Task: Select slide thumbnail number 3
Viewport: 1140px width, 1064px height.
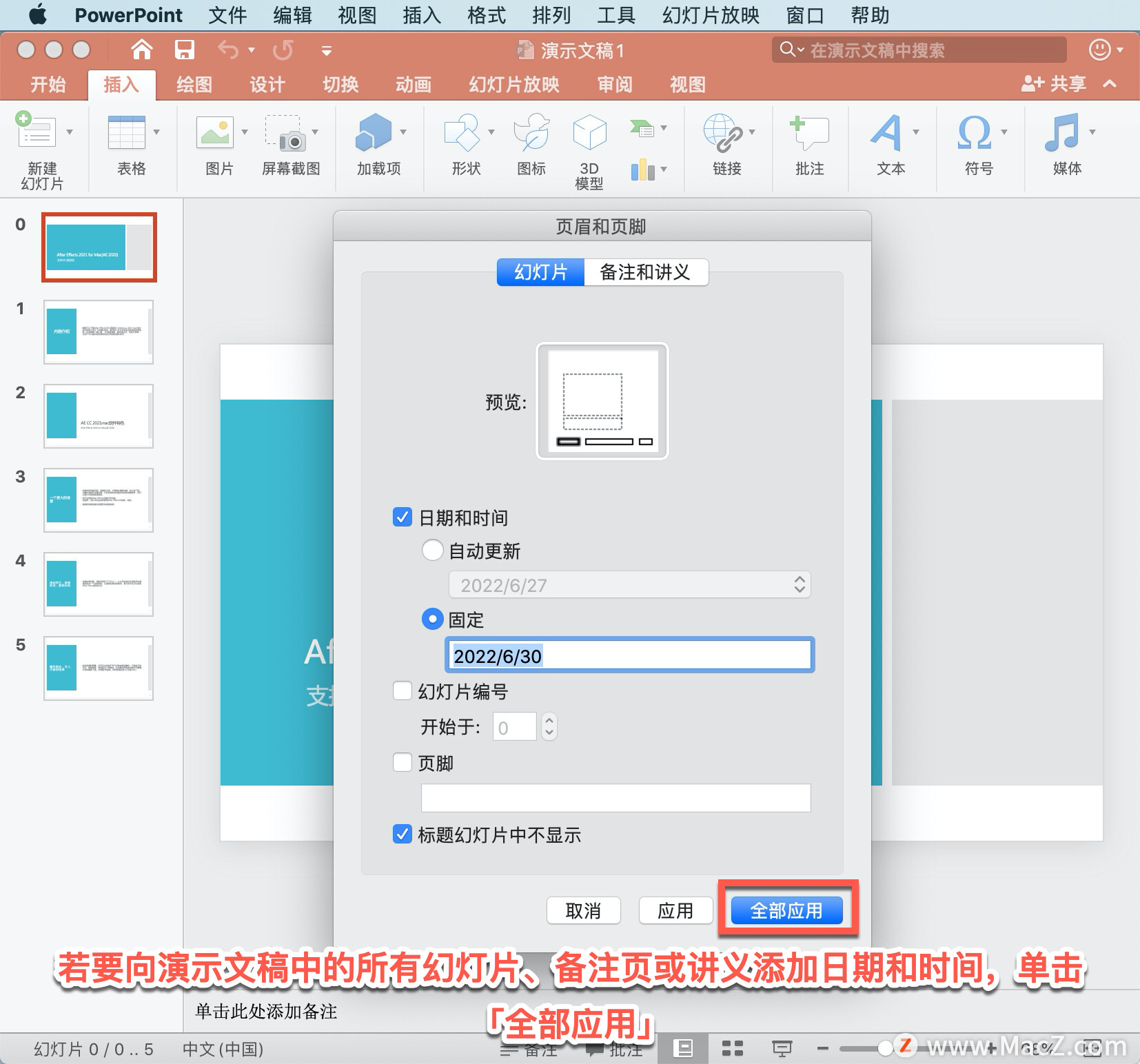Action: pos(99,500)
